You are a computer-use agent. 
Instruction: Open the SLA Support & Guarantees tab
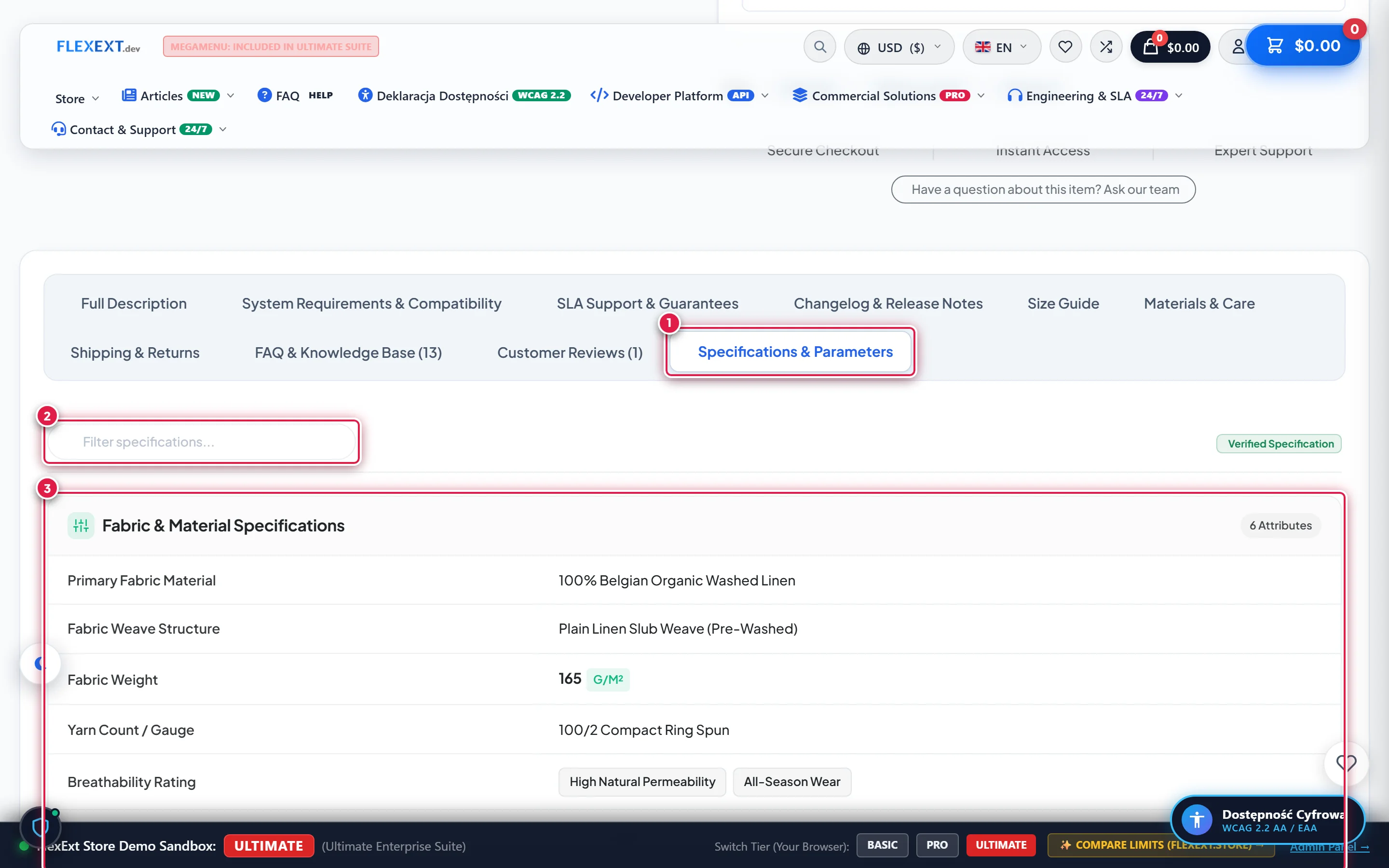click(647, 304)
